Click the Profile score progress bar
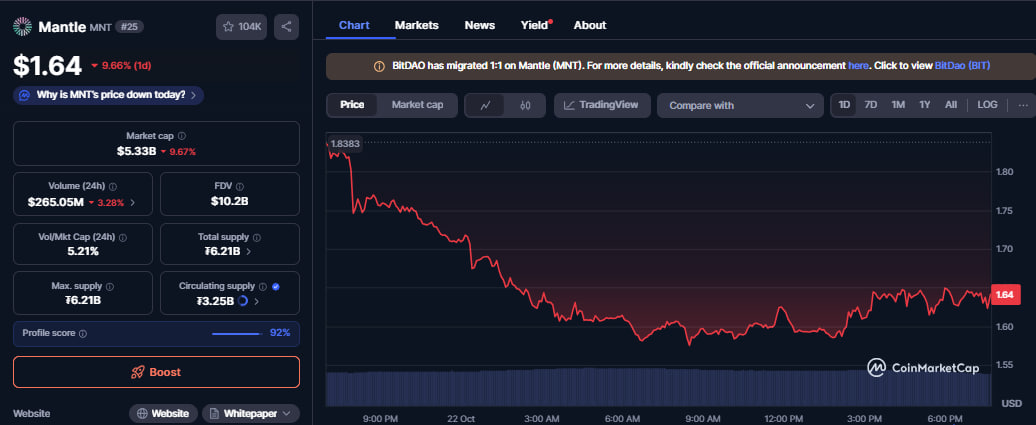Viewport: 1036px width, 425px height. (237, 333)
